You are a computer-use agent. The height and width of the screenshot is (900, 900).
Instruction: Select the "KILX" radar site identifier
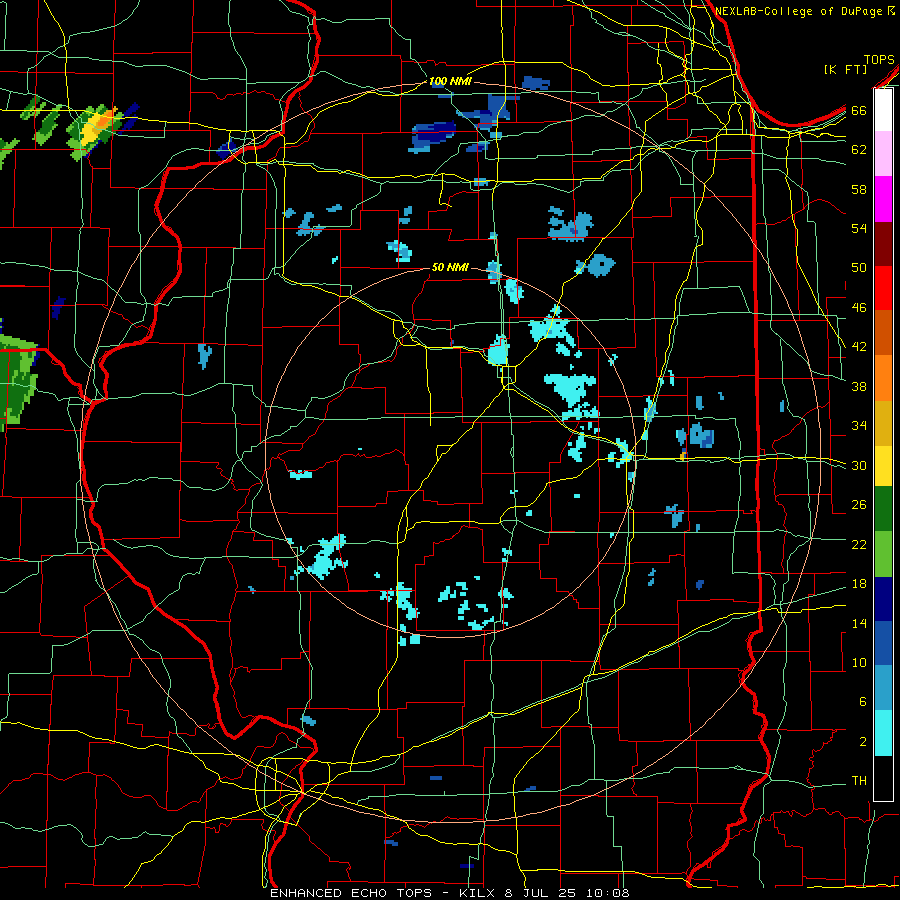[479, 893]
